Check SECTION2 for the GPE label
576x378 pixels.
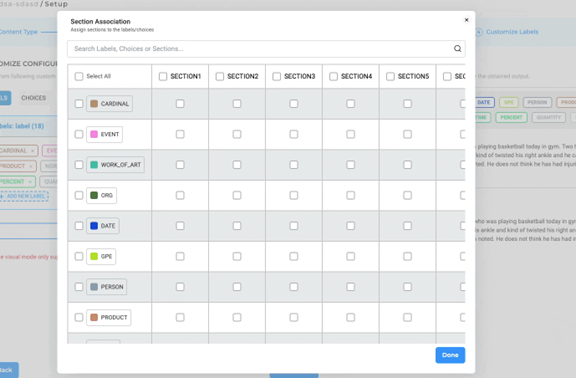click(237, 256)
